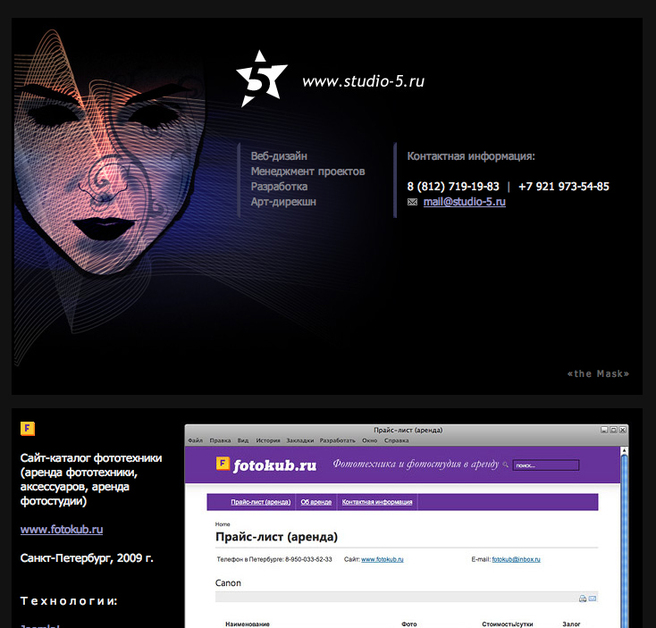Open the История menu
Viewport: 656px width, 628px height.
268,441
